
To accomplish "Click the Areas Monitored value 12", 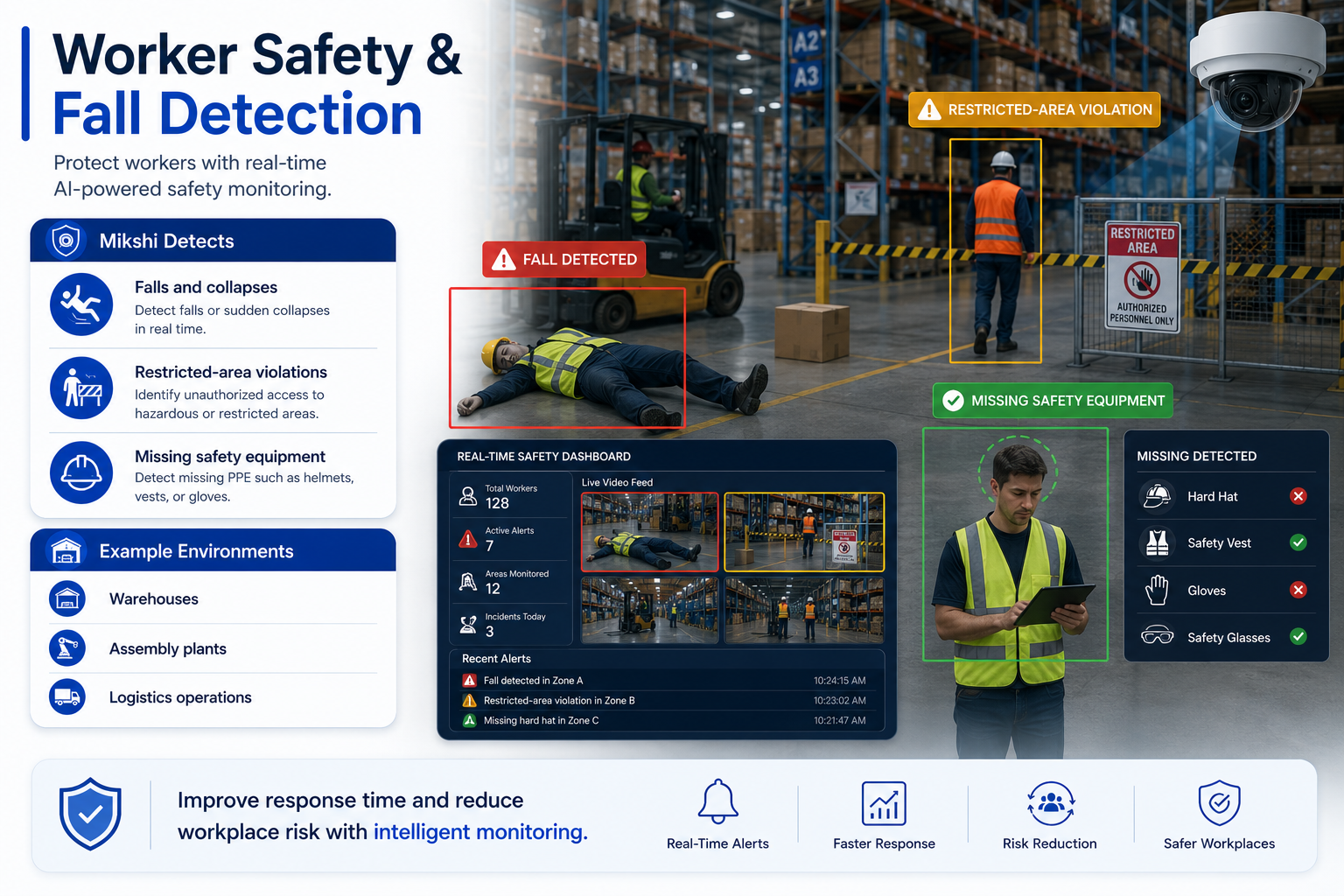I will [x=493, y=589].
